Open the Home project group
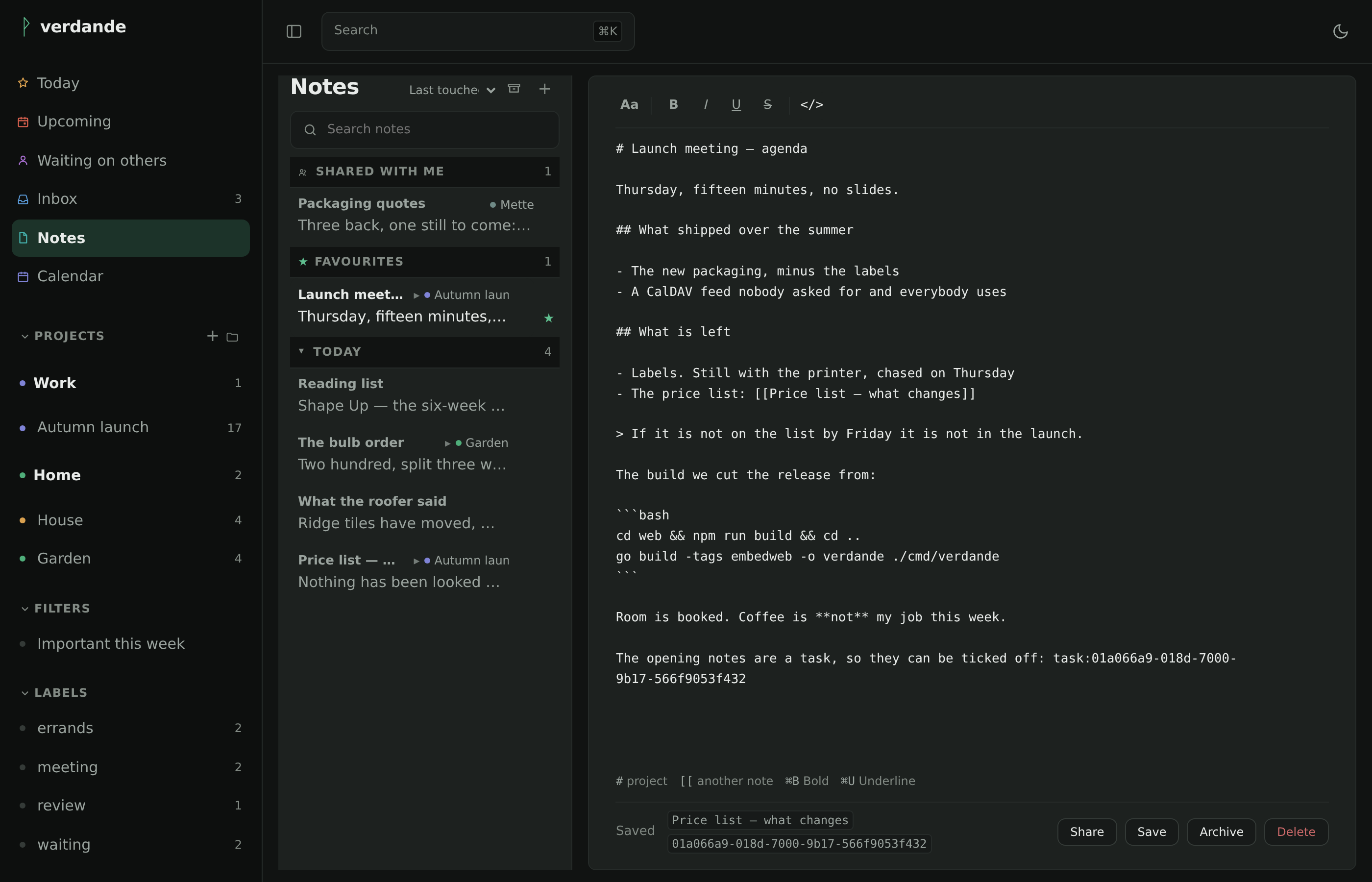 coord(130,475)
